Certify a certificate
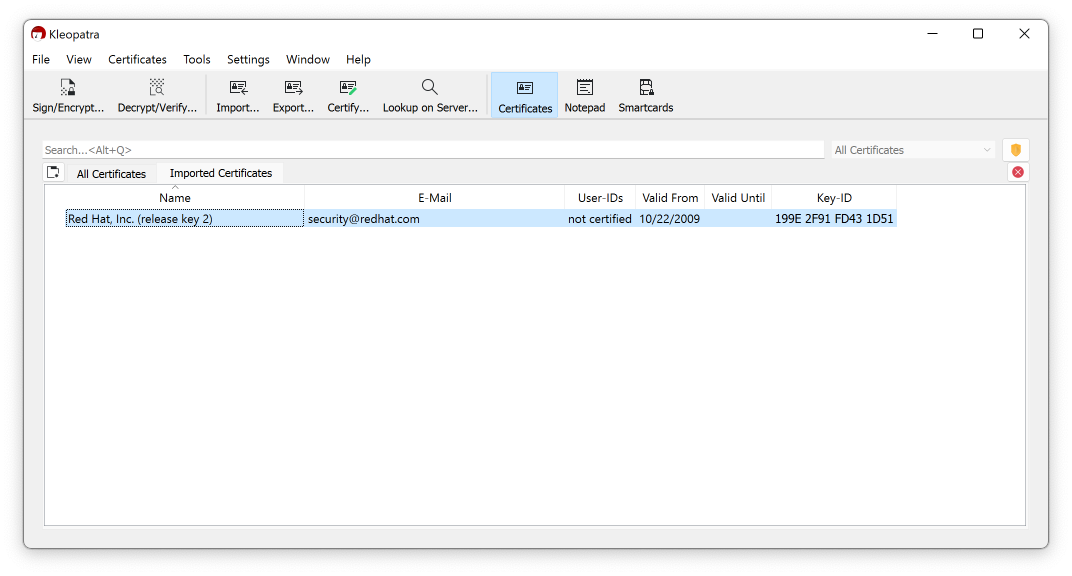 coord(347,95)
